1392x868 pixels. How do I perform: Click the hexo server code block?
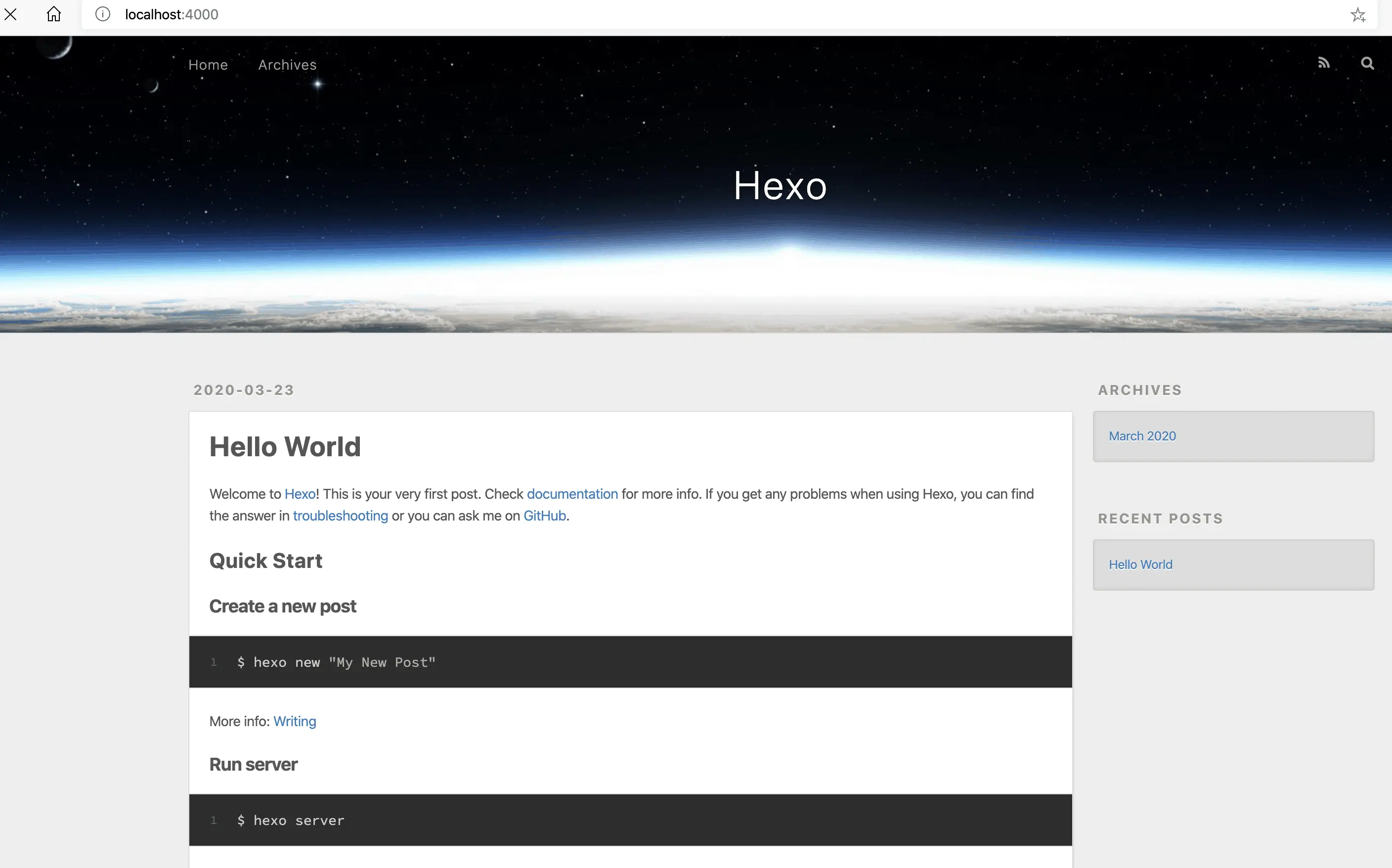coord(630,820)
